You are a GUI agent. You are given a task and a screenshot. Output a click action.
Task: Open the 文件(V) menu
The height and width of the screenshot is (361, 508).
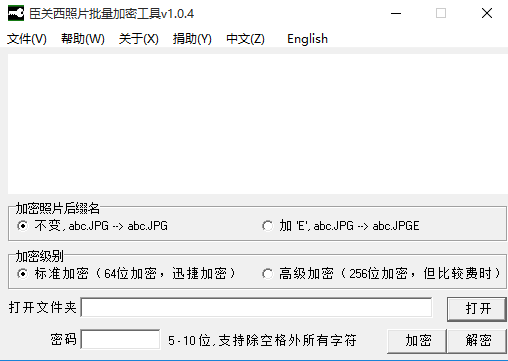coord(27,39)
